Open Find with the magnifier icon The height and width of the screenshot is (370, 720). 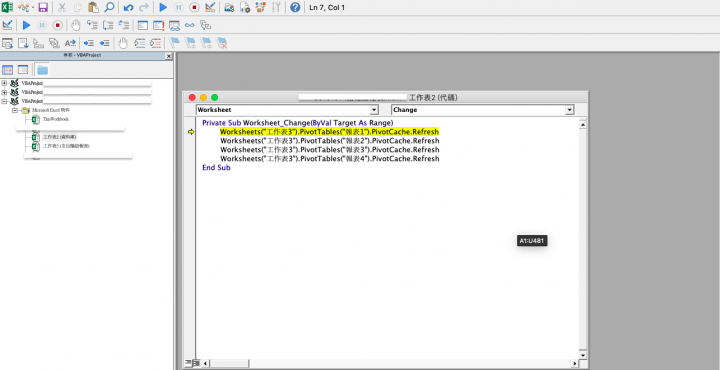click(109, 7)
